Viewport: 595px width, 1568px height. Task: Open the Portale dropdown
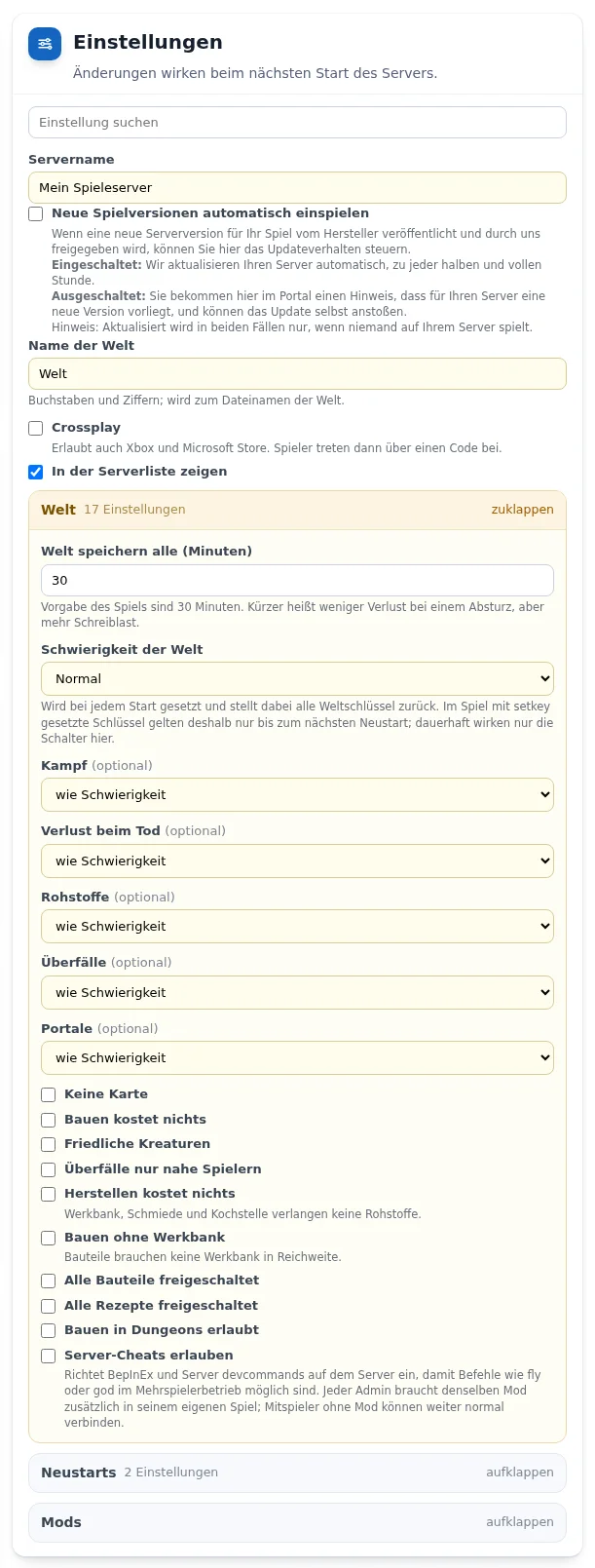coord(297,1057)
